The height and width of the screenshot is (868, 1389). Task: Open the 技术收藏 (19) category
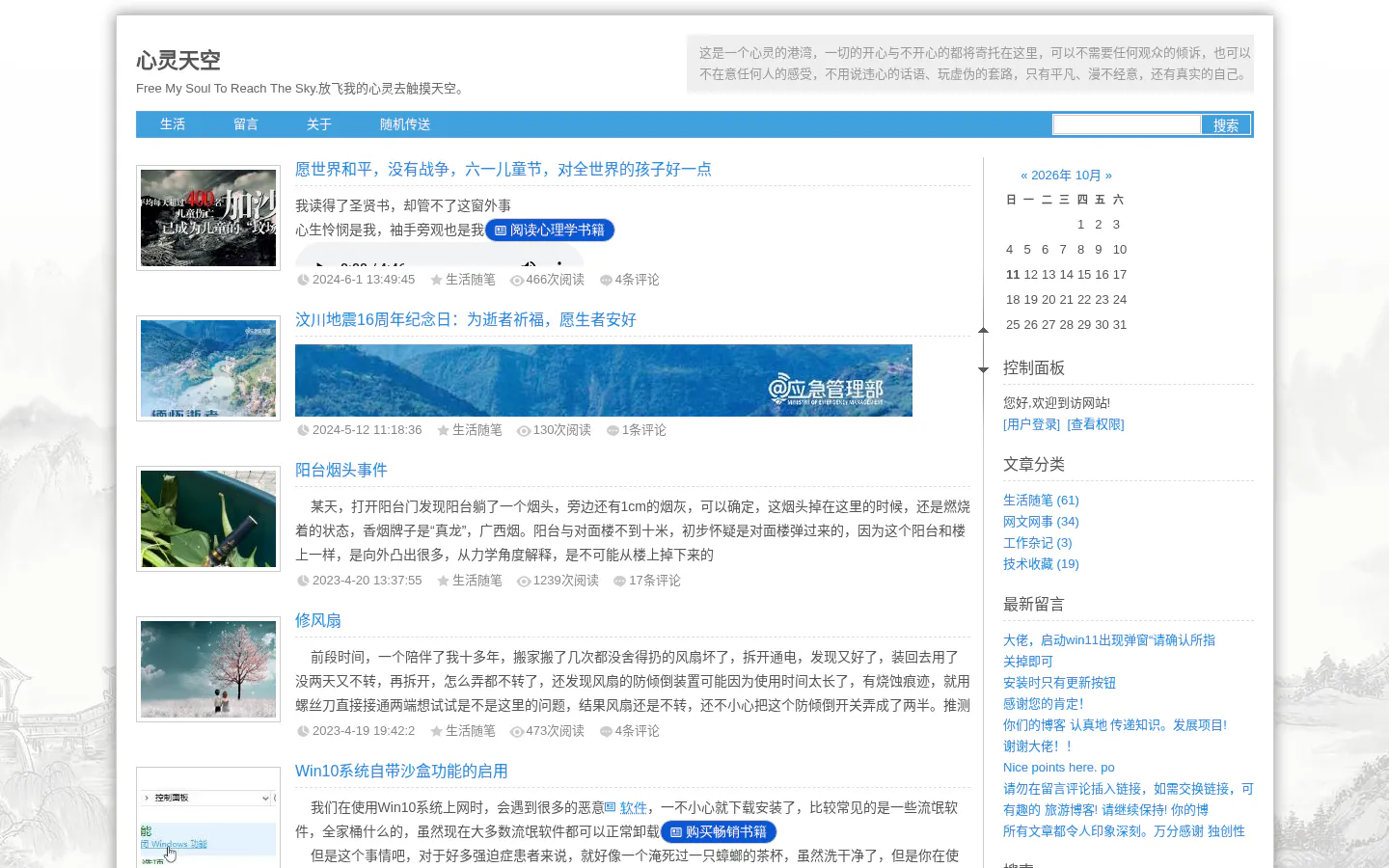1041,564
